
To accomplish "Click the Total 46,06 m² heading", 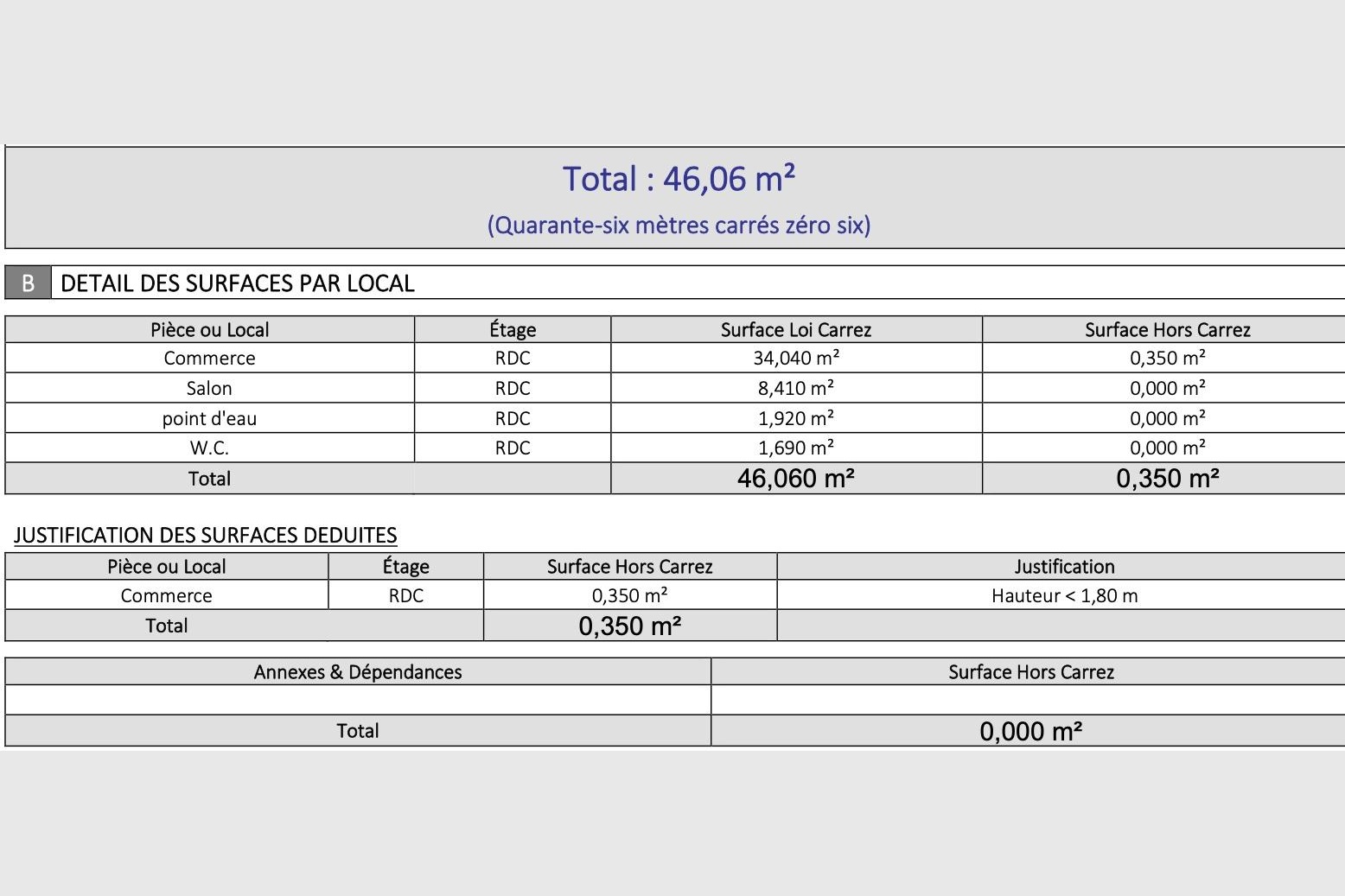I will coord(679,179).
